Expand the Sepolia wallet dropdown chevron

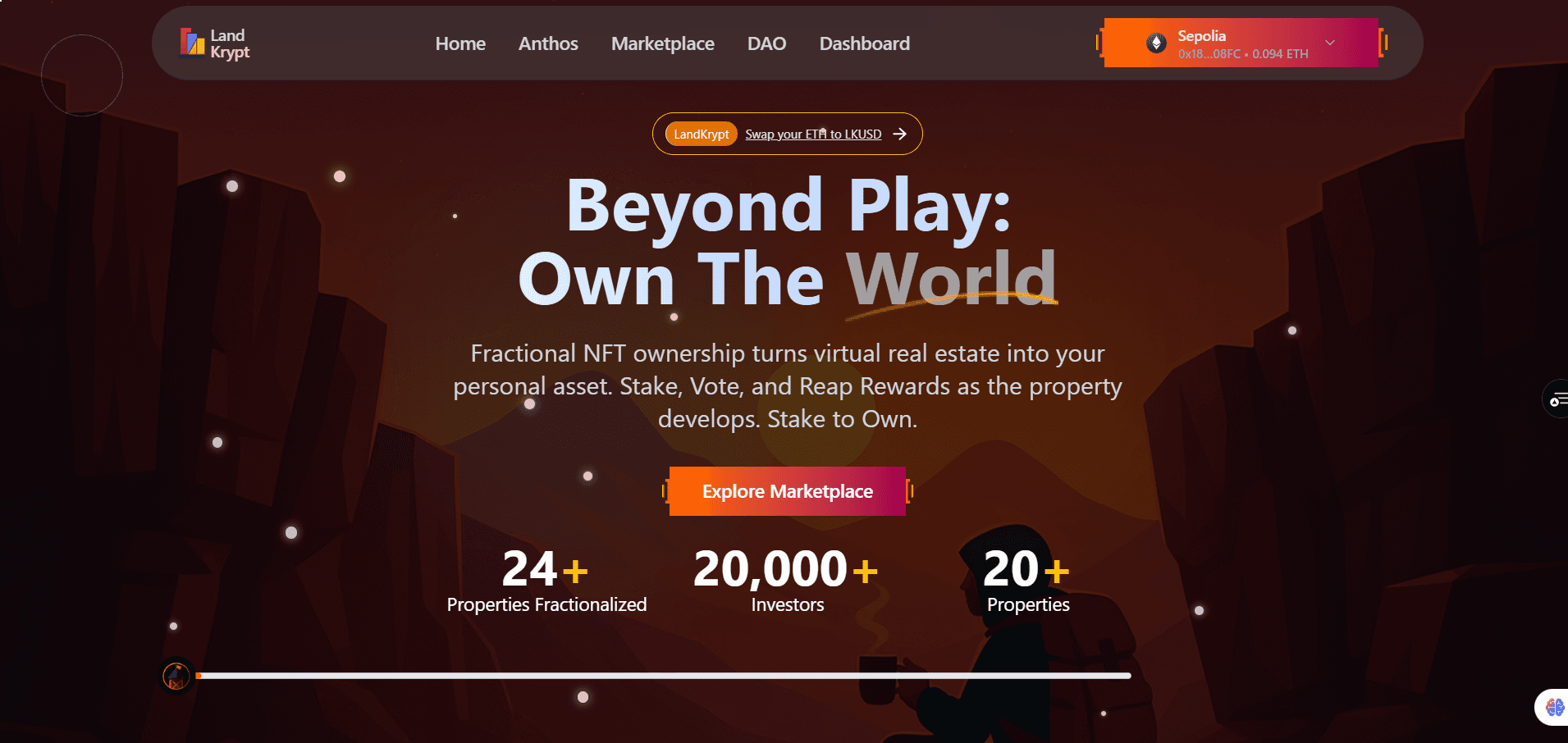[x=1330, y=43]
